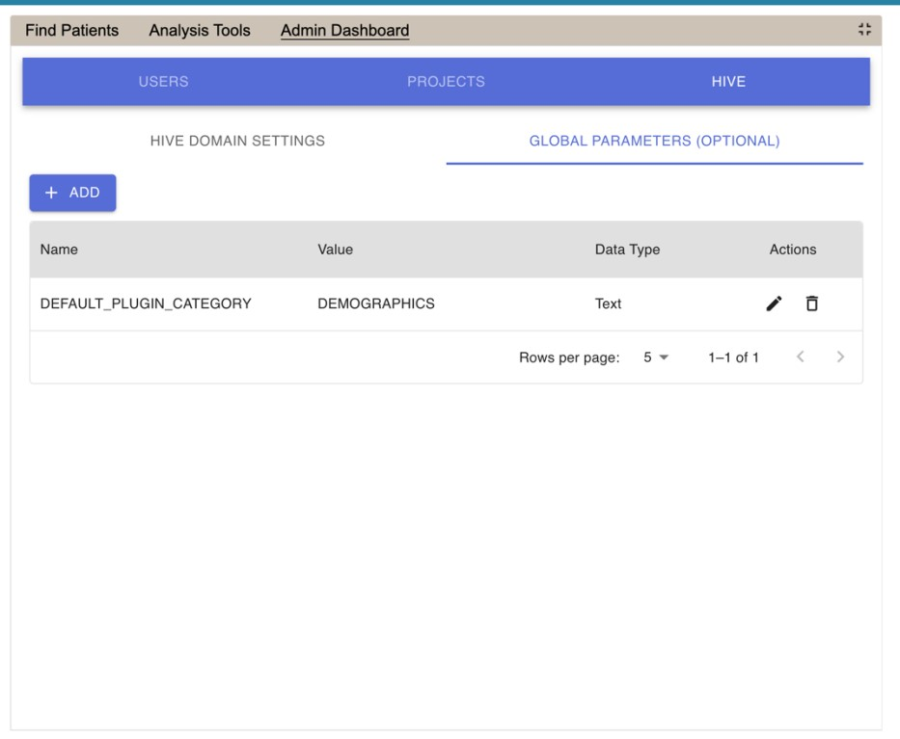Edit the DEFAULT_PLUGIN_CATEGORY parameter with pencil icon

point(774,303)
